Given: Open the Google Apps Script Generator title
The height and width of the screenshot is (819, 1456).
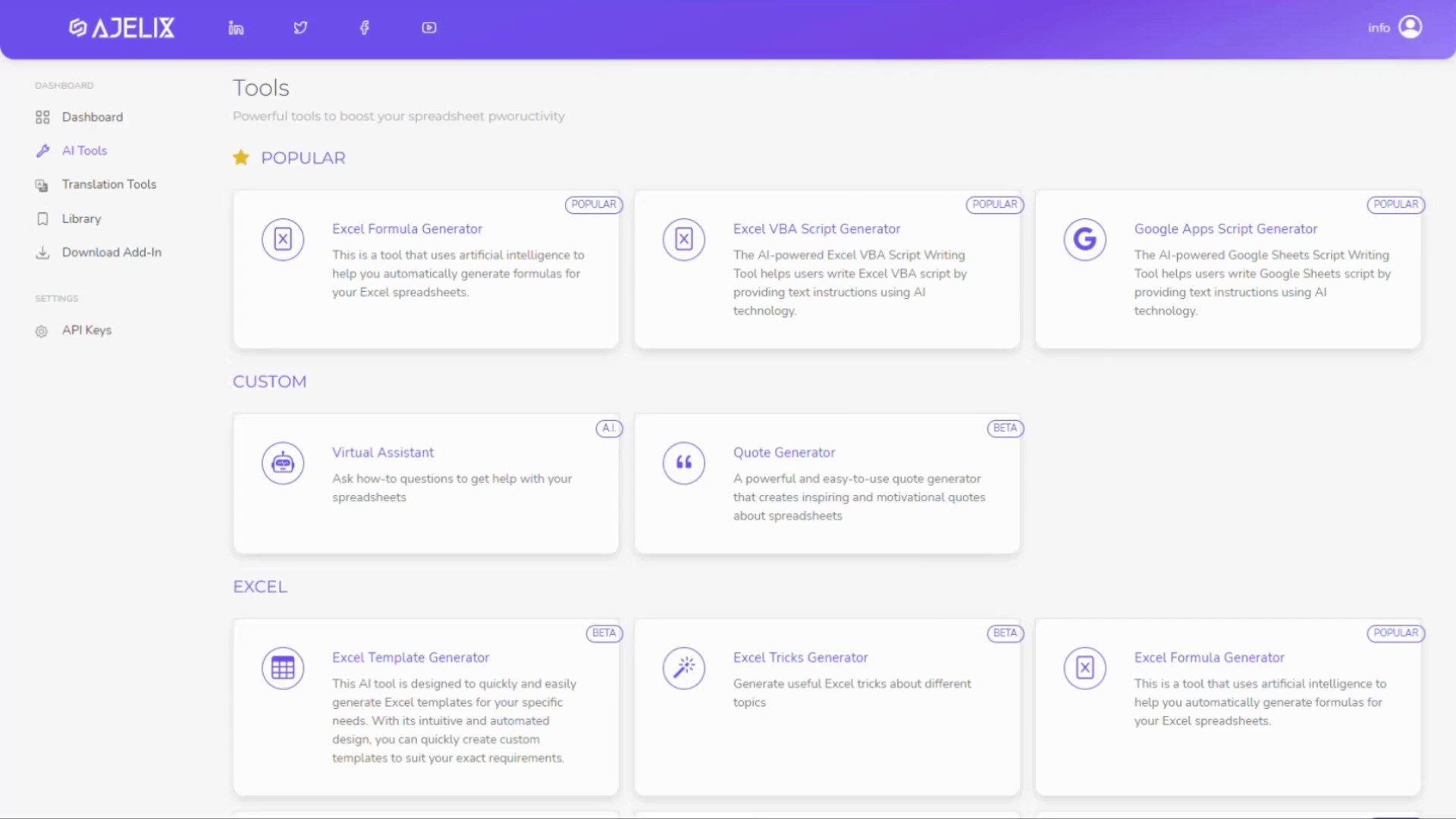Looking at the screenshot, I should point(1225,229).
